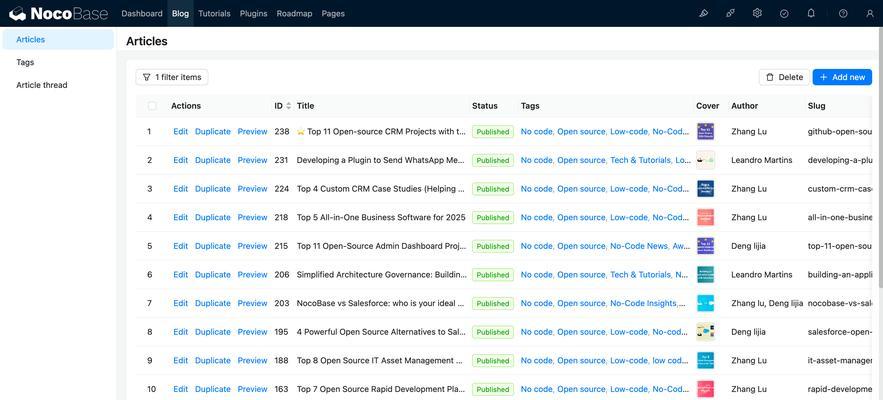Open cover thumbnail of article 231
Screen dimensions: 883x400
(x=706, y=161)
